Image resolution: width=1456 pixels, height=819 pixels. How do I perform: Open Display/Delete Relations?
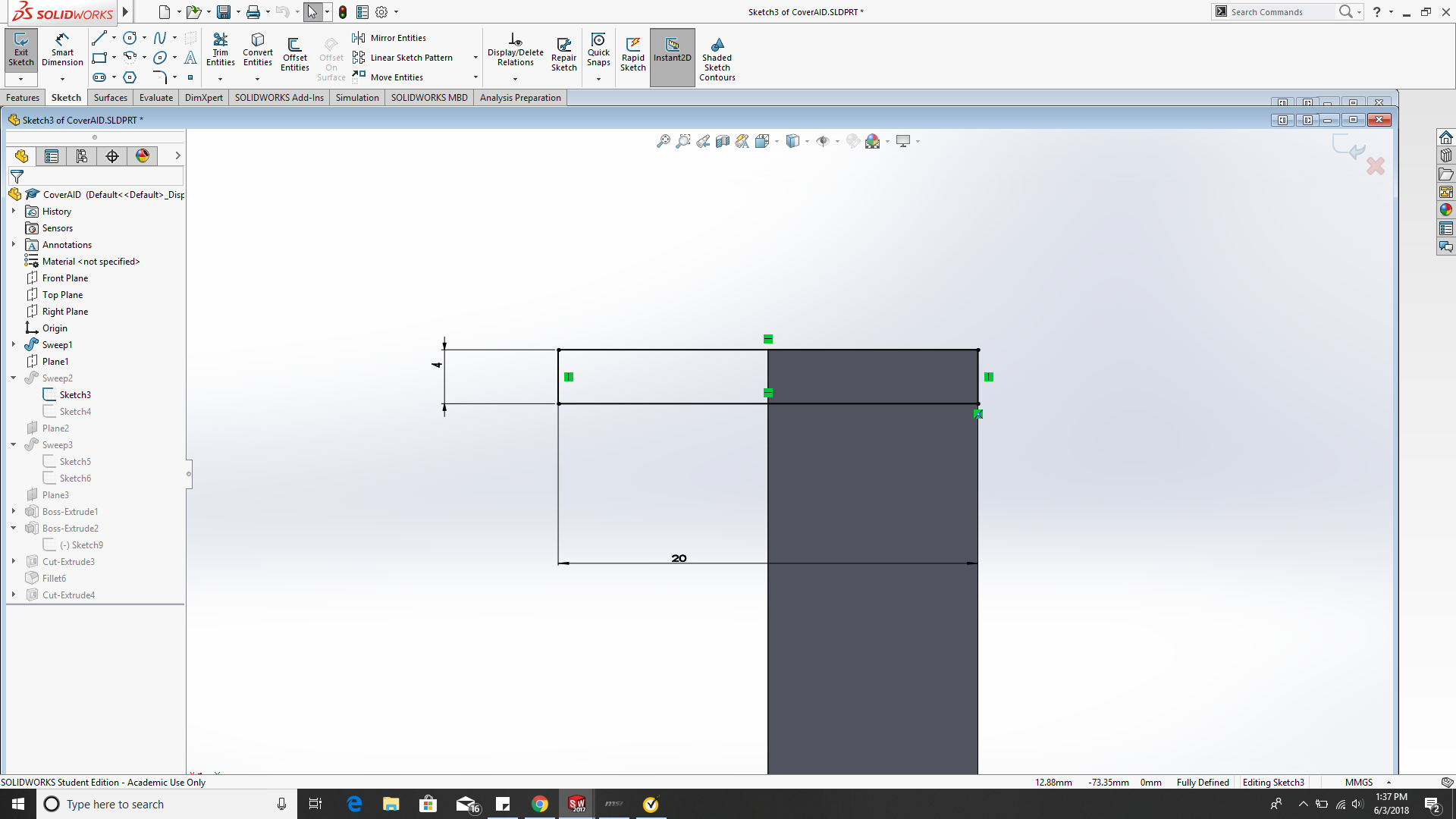point(516,50)
